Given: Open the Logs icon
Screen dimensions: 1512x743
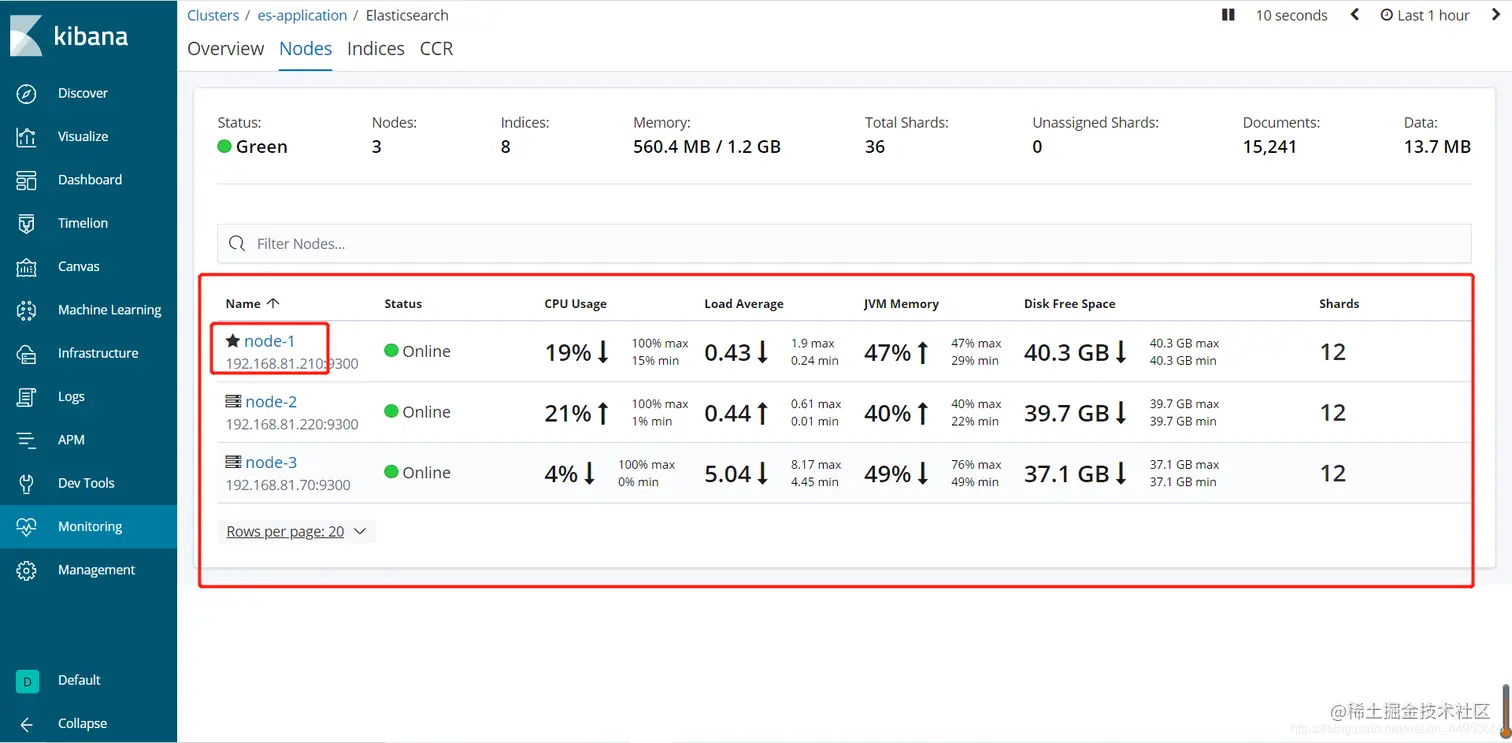Looking at the screenshot, I should tap(27, 396).
